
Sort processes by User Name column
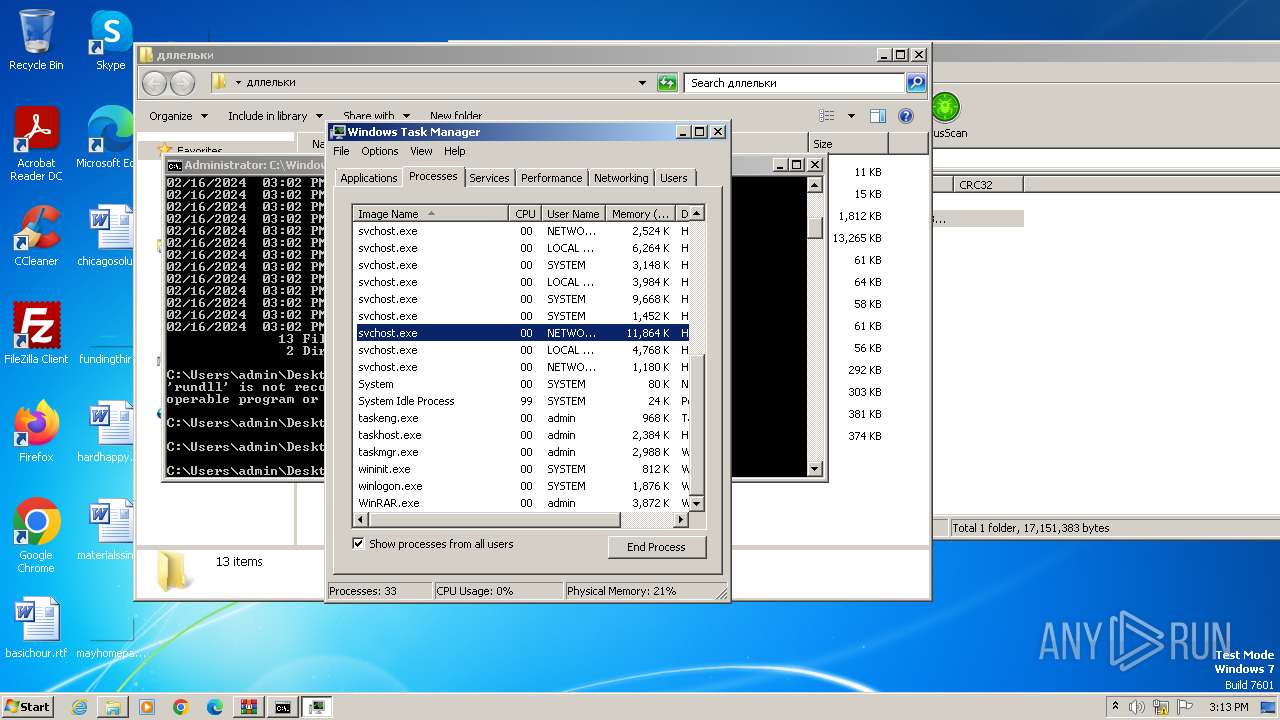(x=573, y=214)
